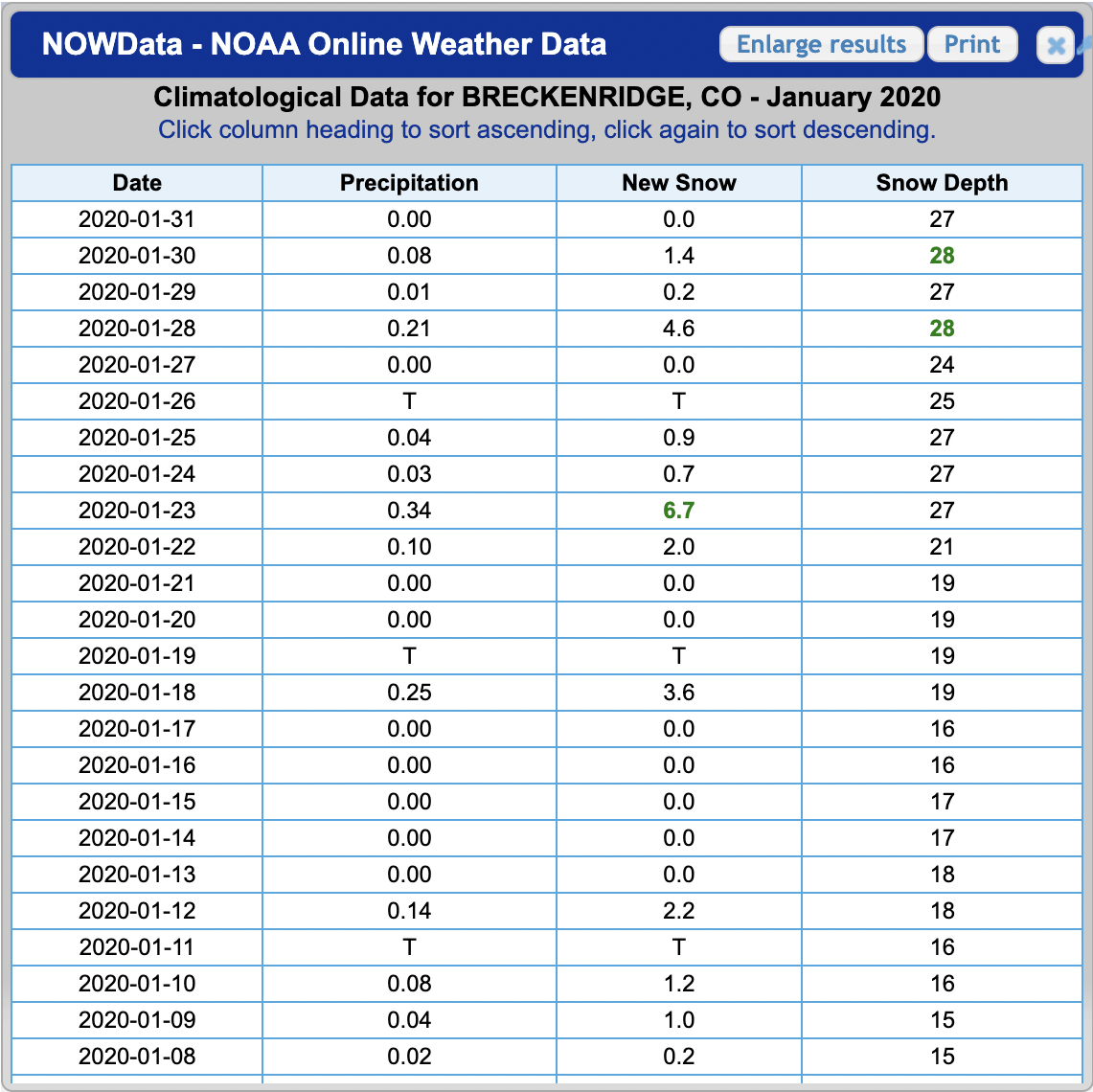Sort by New Snow column heading
The height and width of the screenshot is (1092, 1093).
coord(679,183)
